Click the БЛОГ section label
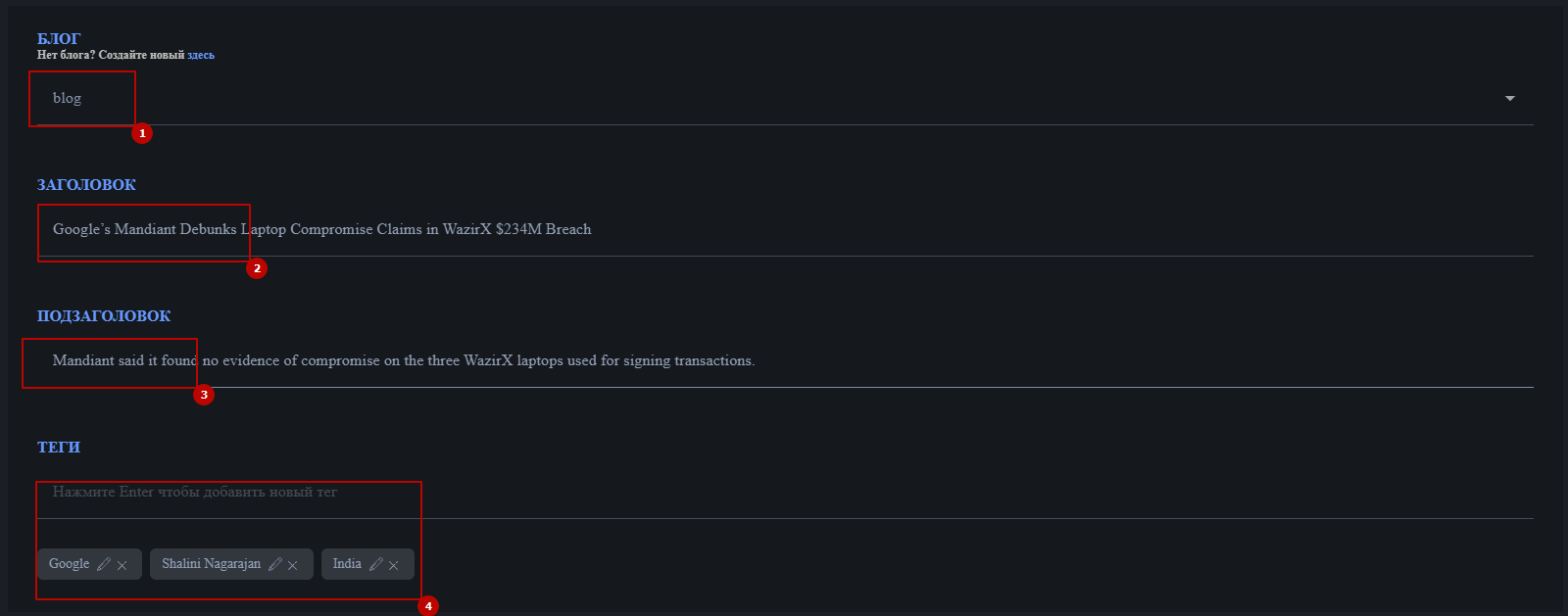1568x616 pixels. coord(59,39)
